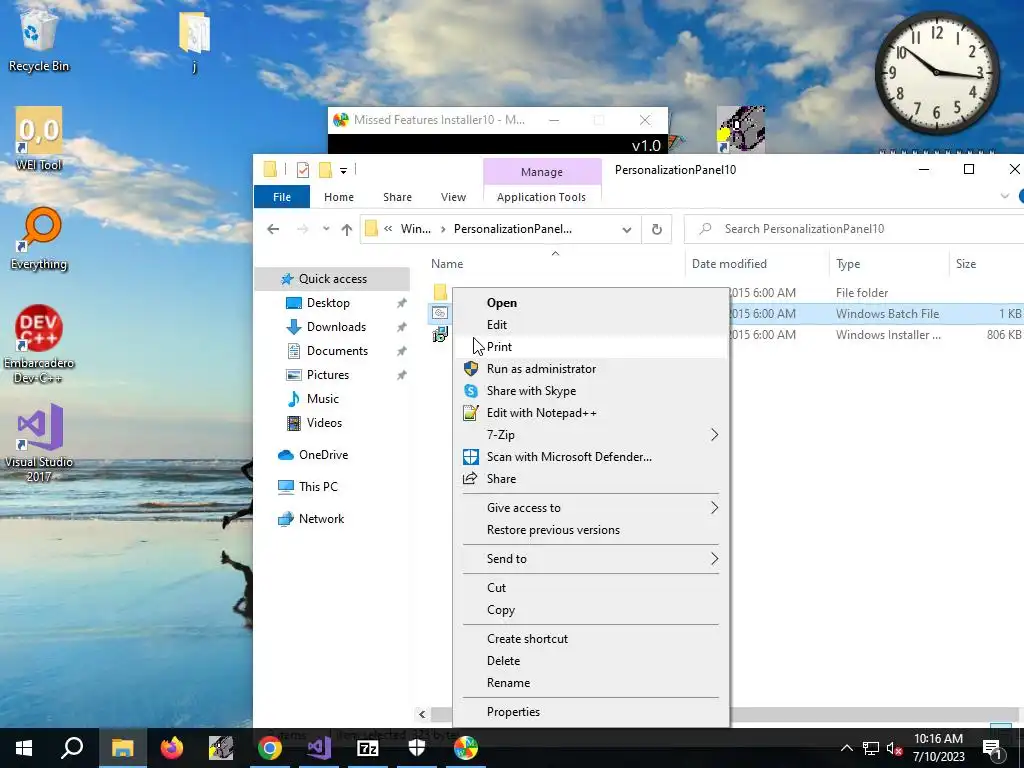Open Firefox from the taskbar
The height and width of the screenshot is (768, 1024).
pos(172,748)
